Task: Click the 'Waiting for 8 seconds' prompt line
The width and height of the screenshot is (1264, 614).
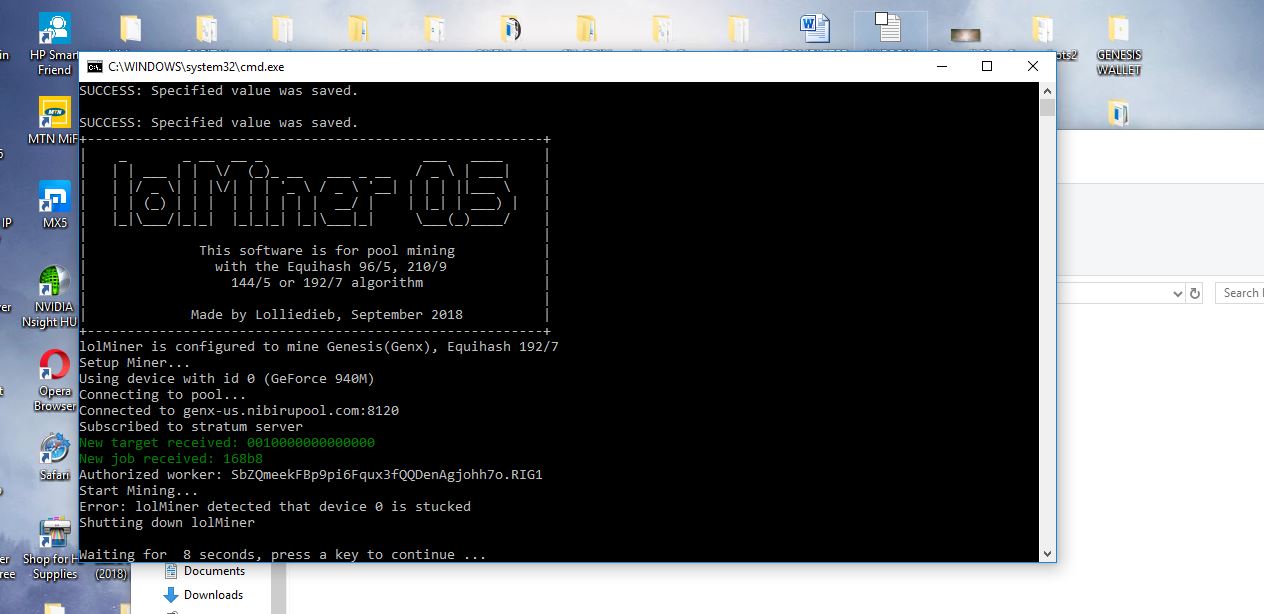Action: click(x=283, y=555)
